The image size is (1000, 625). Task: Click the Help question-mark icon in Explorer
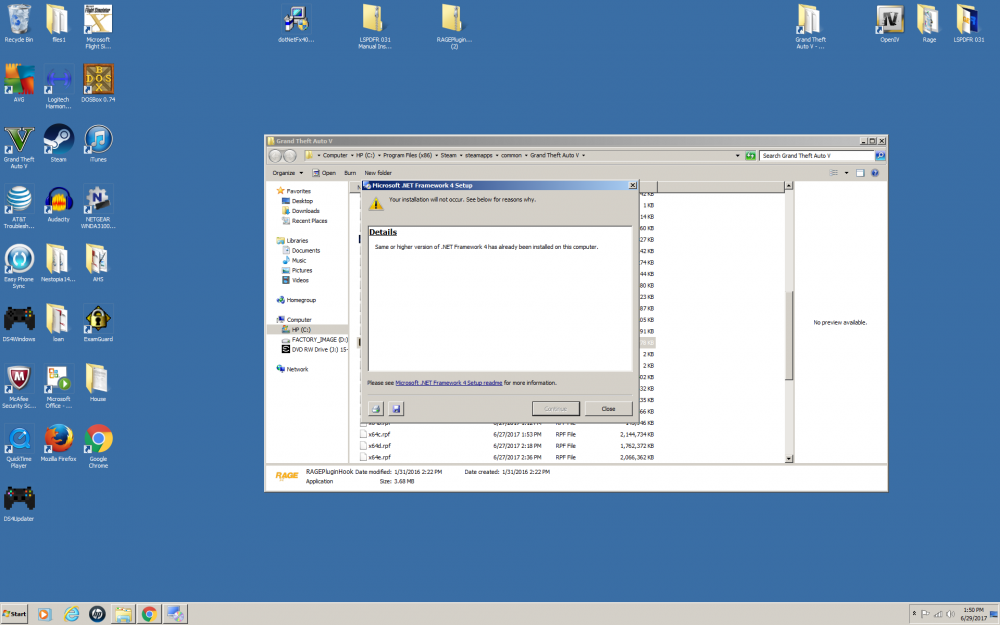coord(875,172)
